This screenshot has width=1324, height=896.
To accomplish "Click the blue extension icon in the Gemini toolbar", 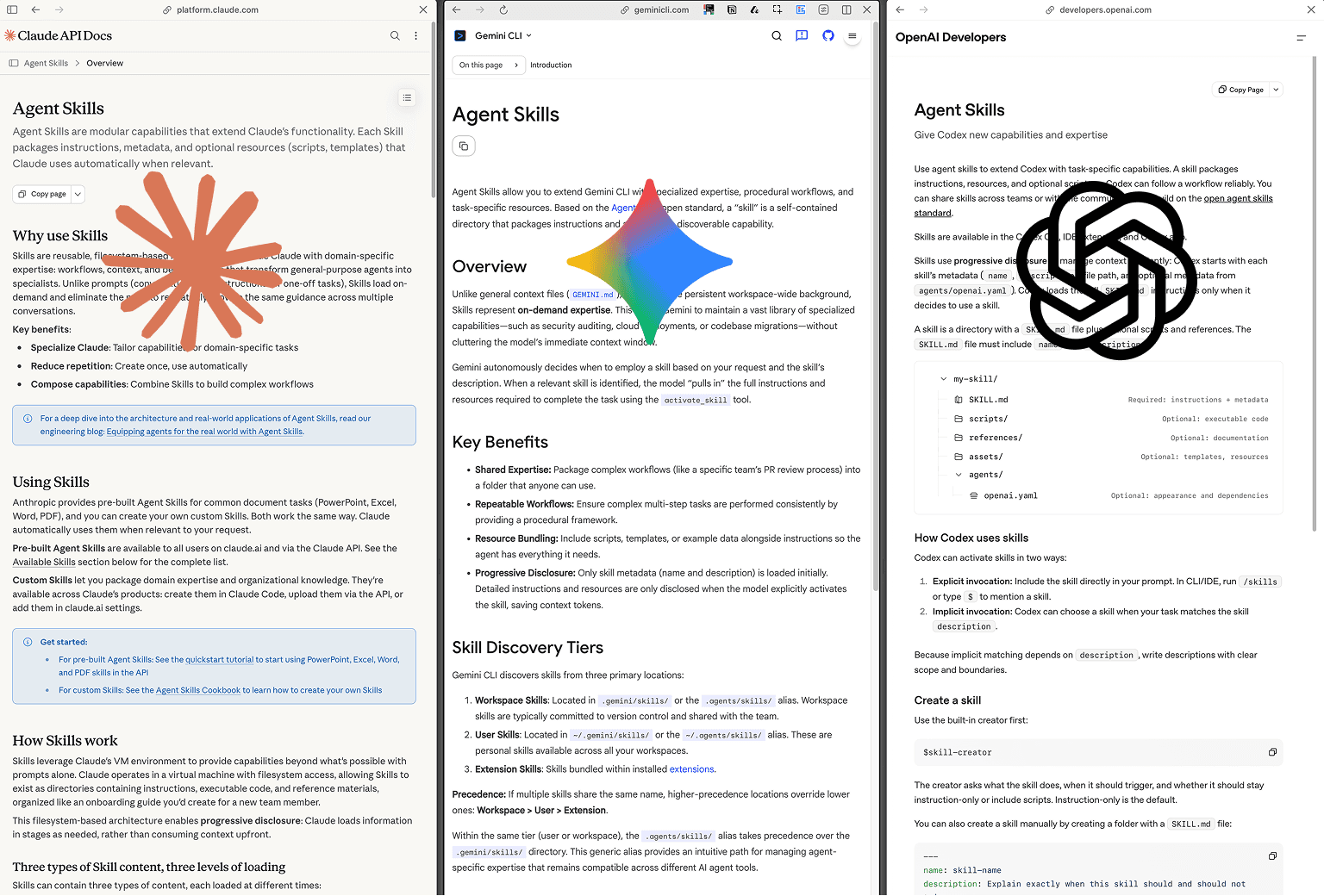I will click(801, 9).
